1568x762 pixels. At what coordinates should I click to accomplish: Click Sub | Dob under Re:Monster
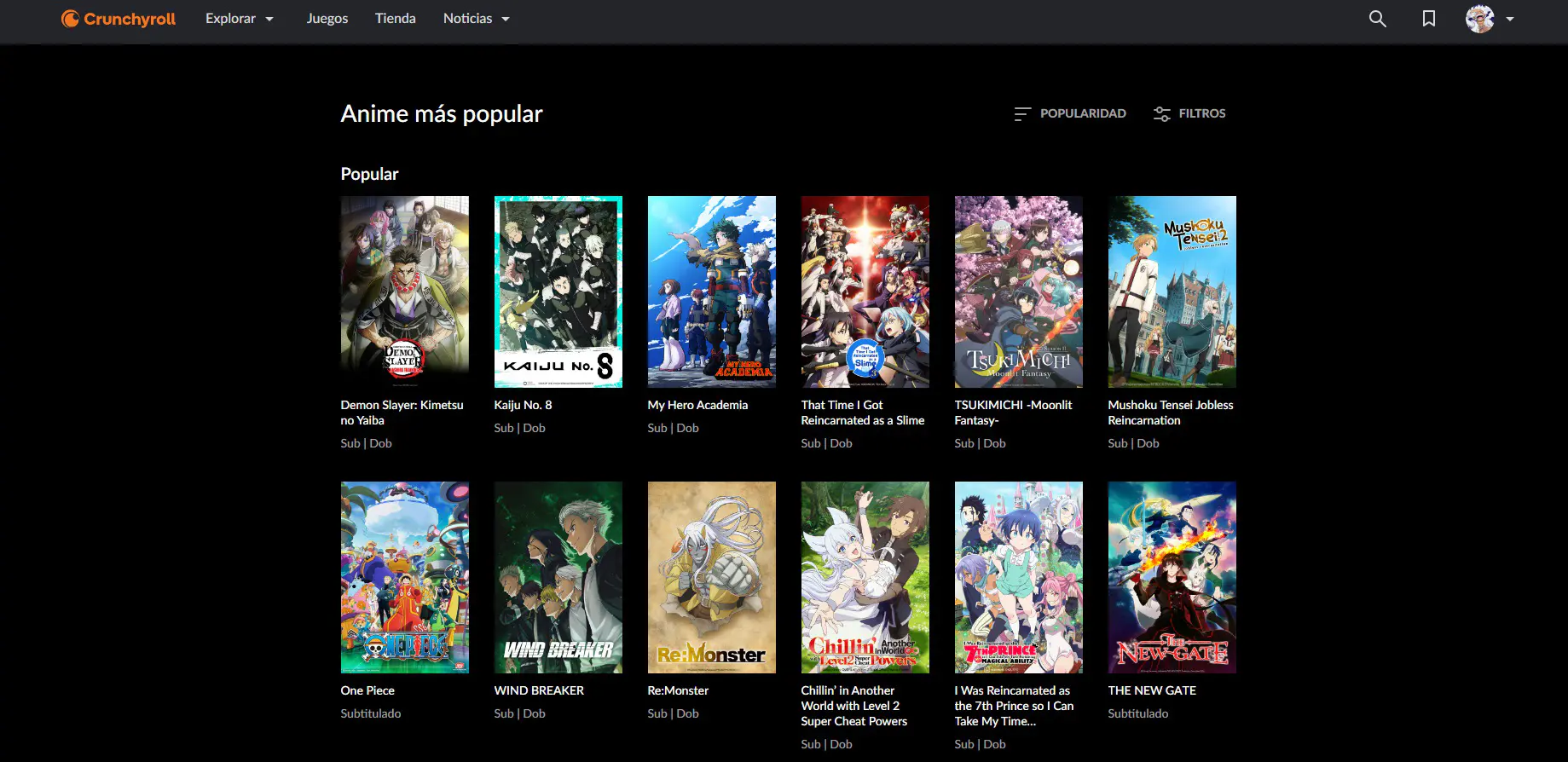pos(673,713)
